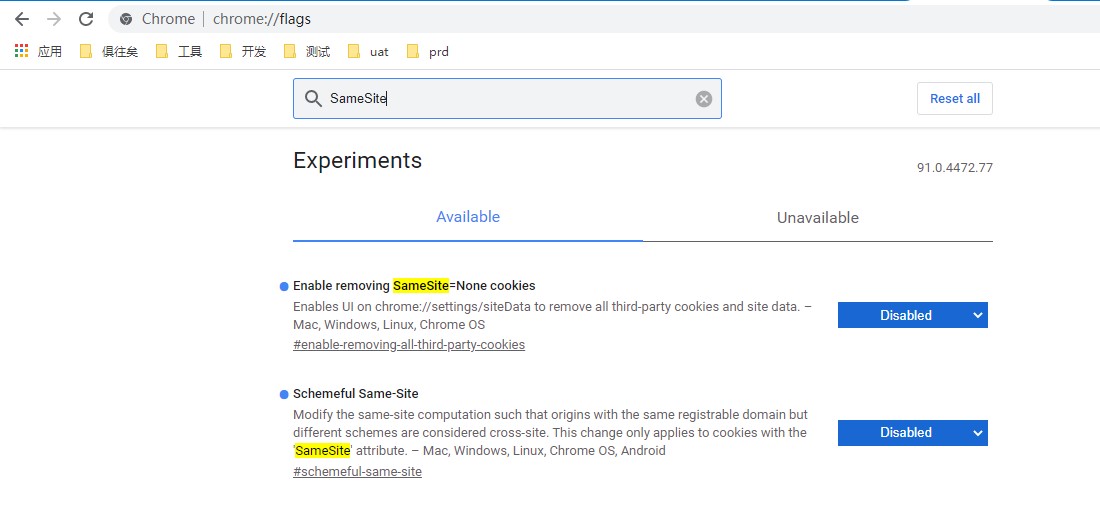Open the #enable-removing-all-third-party-cookies link

pos(409,345)
